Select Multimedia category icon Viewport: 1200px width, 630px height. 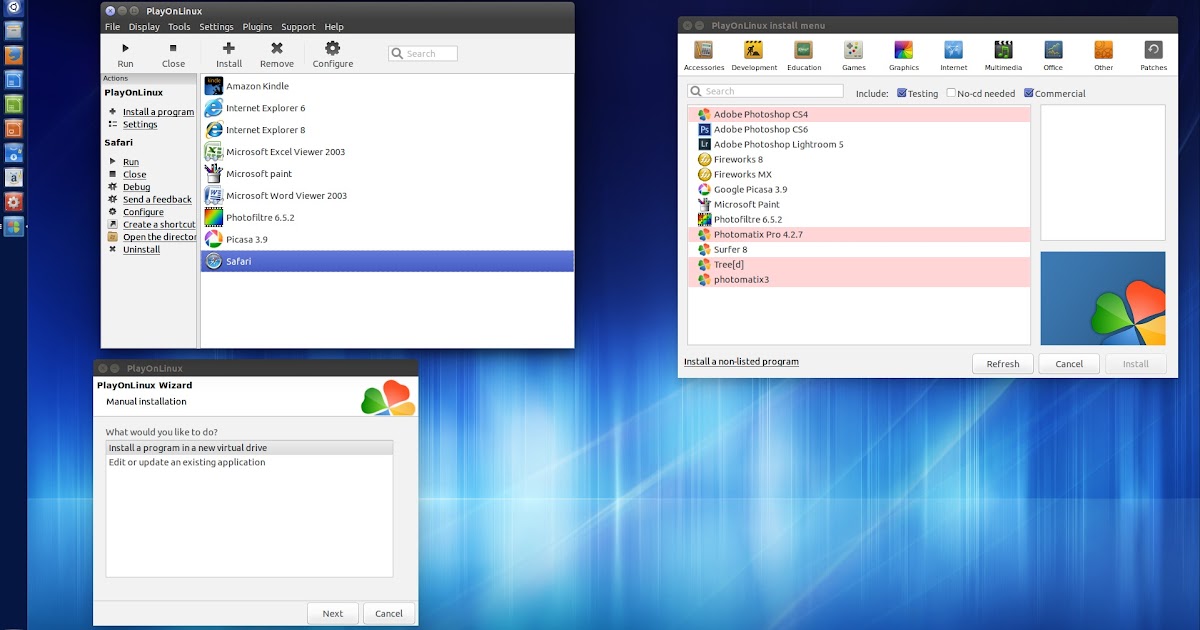tap(1003, 50)
